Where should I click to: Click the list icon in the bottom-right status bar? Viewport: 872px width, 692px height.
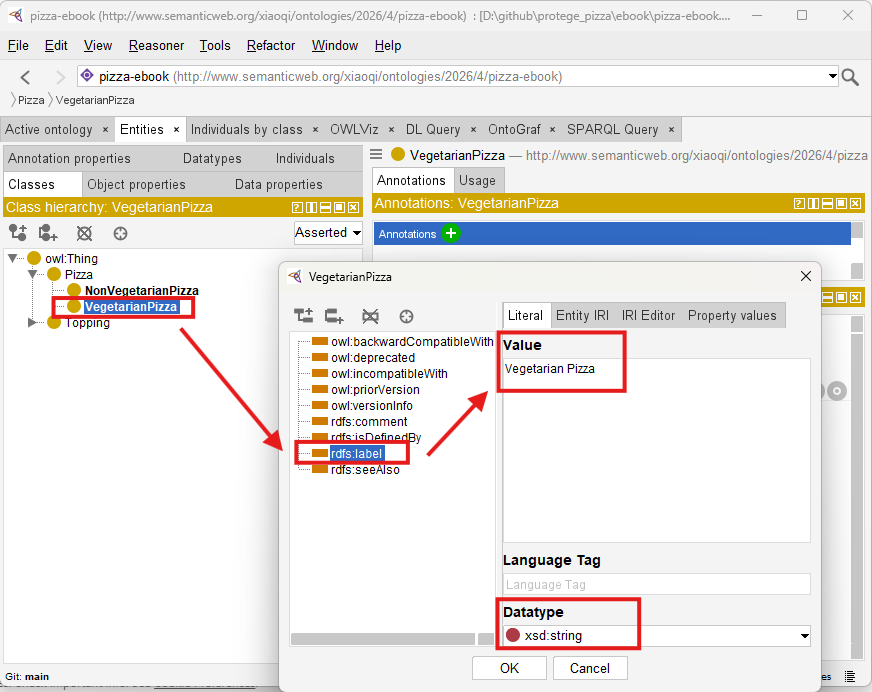850,676
